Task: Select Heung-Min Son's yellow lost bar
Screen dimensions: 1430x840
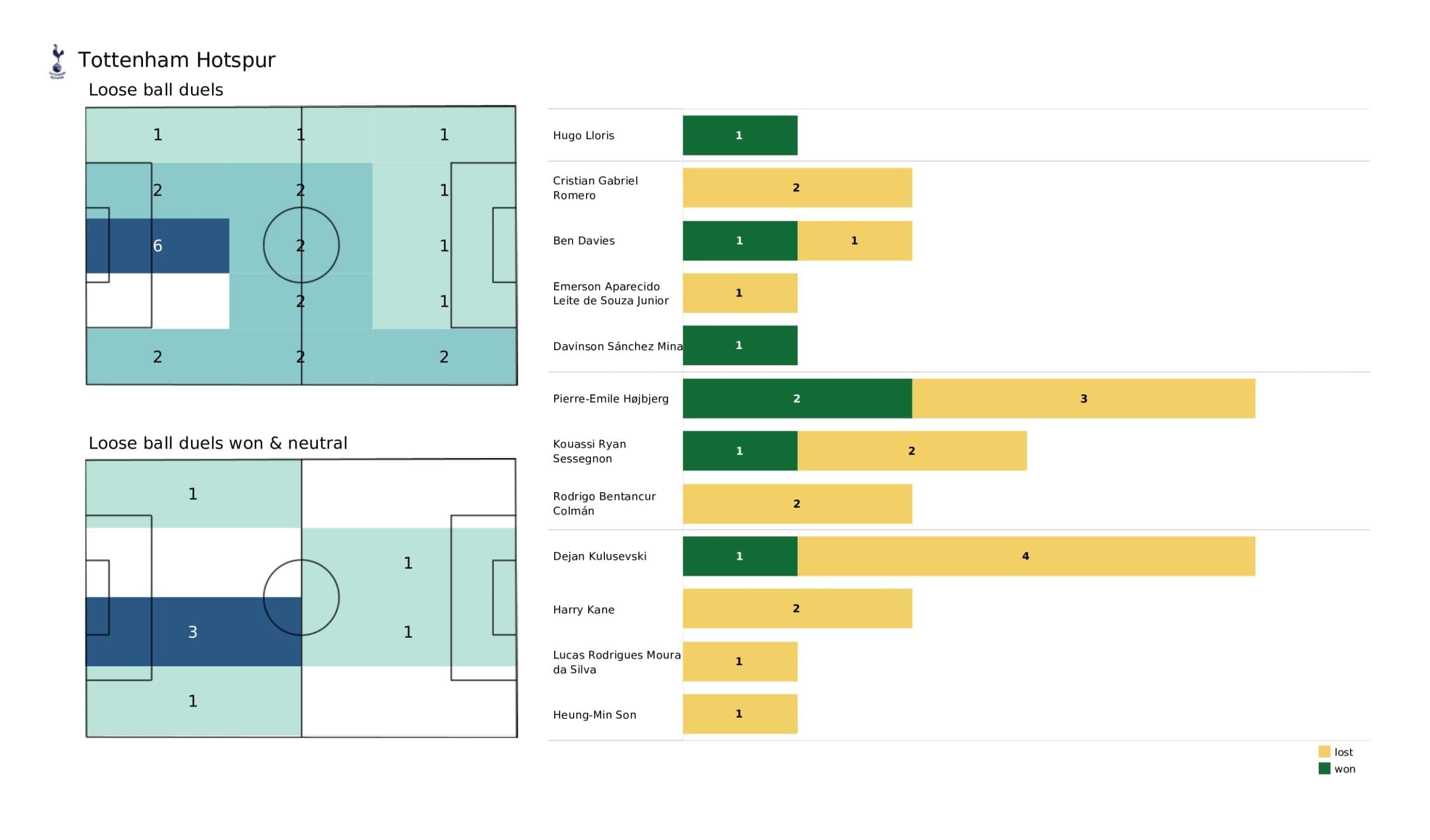Action: click(740, 713)
